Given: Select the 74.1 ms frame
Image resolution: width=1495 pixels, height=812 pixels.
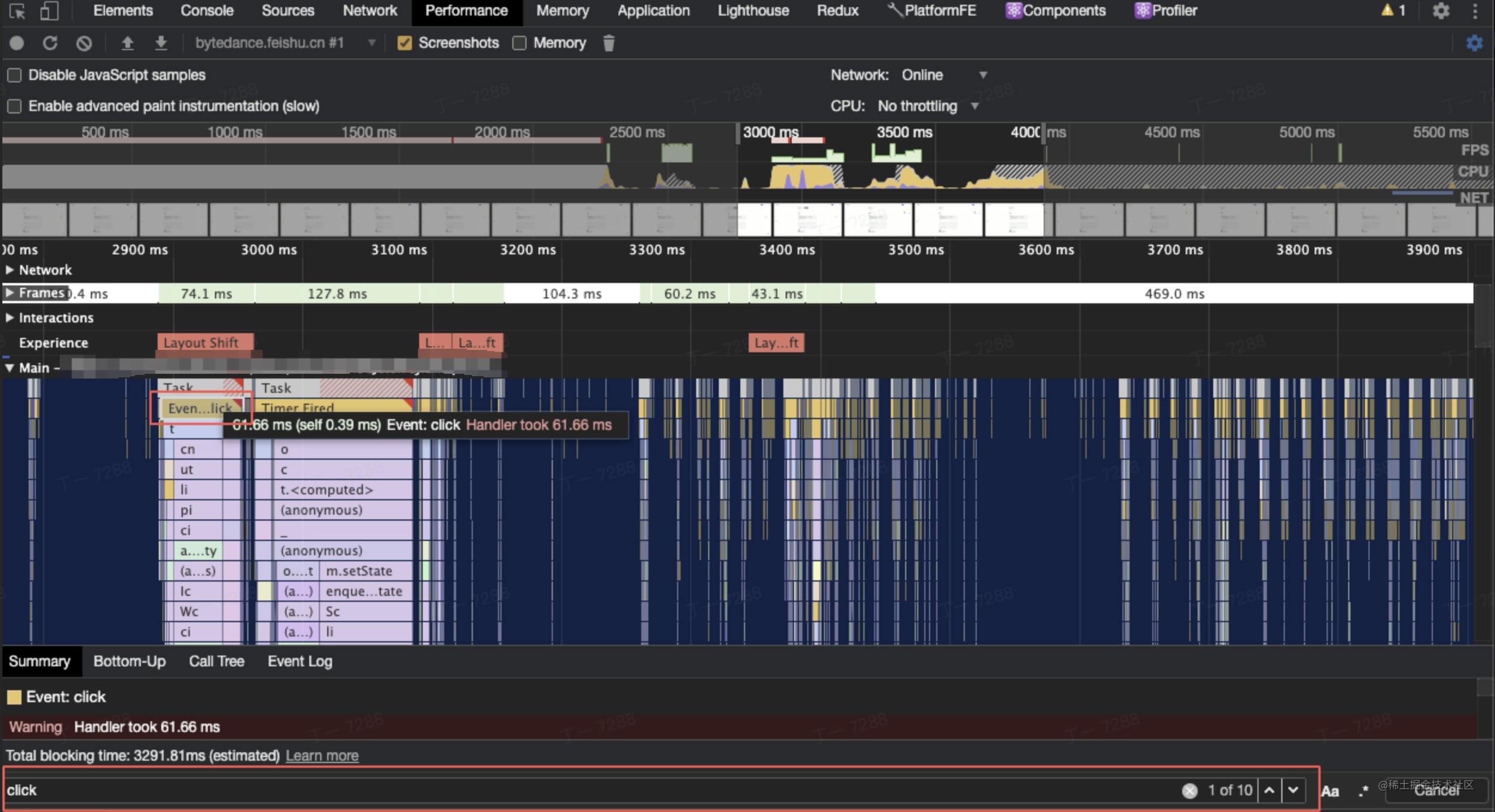Looking at the screenshot, I should point(207,294).
